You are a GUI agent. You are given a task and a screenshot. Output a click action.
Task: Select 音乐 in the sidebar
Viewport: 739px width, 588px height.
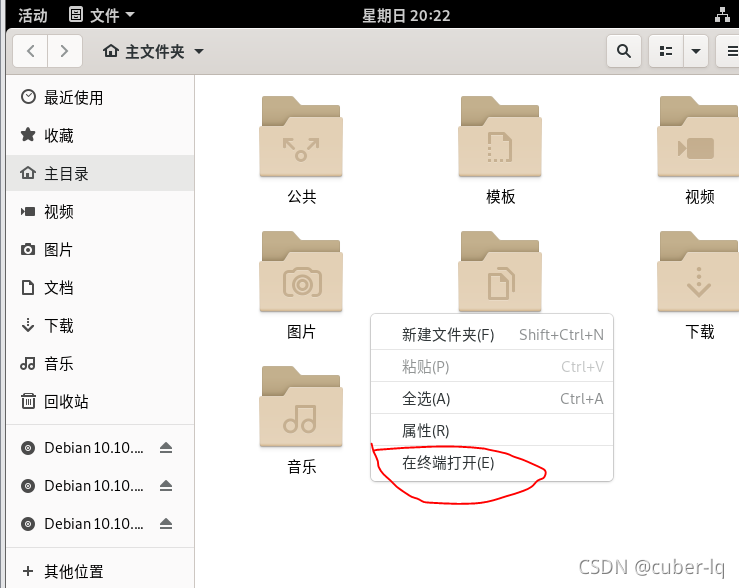[x=100, y=364]
